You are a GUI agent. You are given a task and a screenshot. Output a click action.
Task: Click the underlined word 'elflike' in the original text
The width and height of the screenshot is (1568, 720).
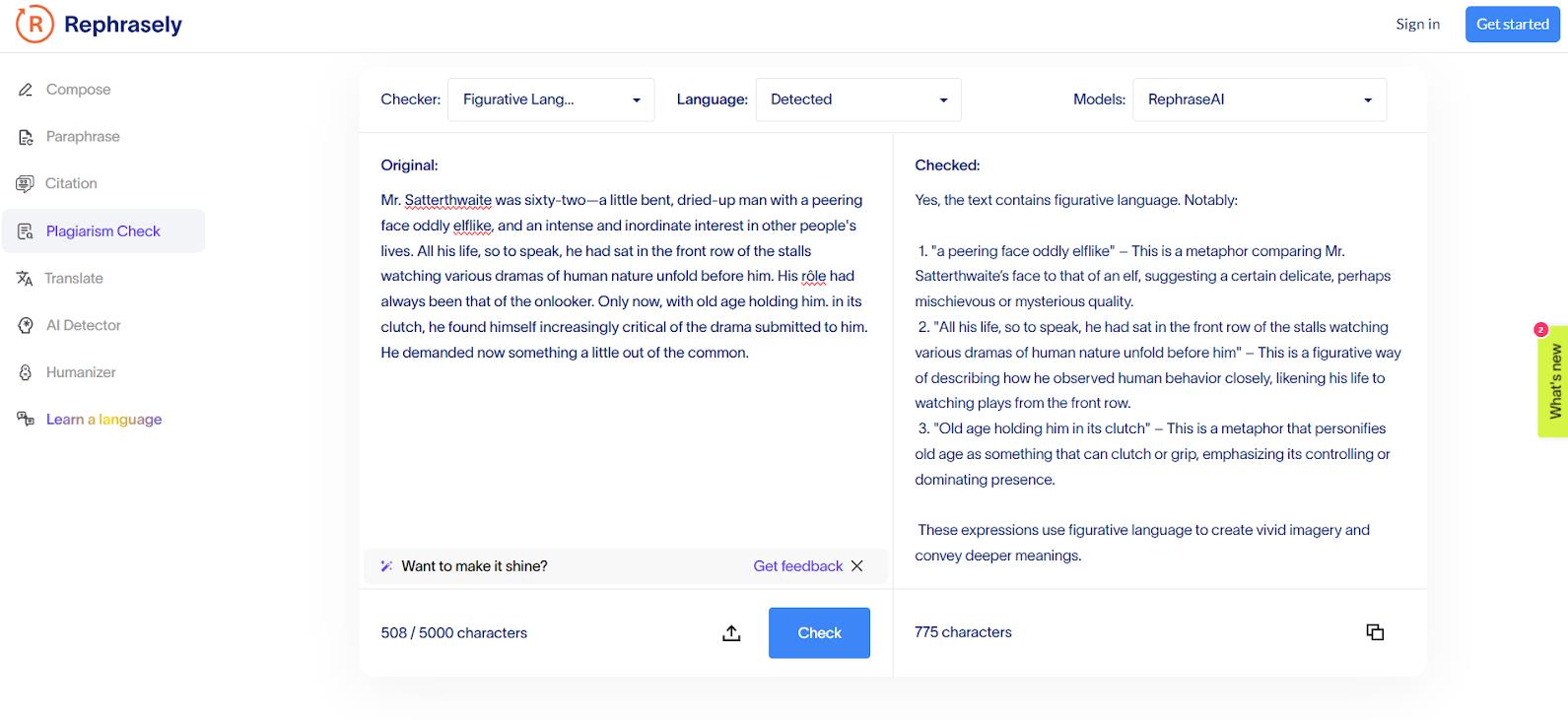[x=472, y=226]
